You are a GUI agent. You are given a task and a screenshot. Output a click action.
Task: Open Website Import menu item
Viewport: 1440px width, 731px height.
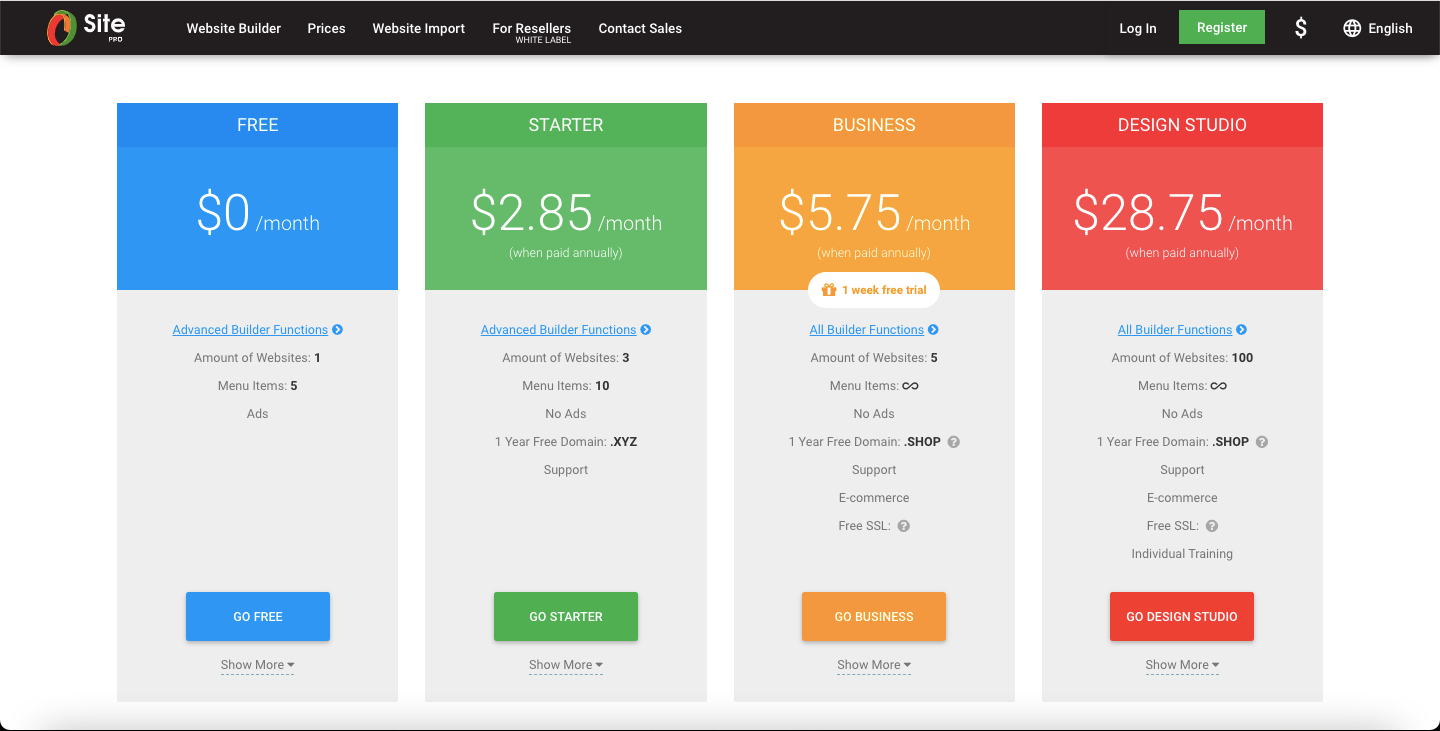[419, 28]
